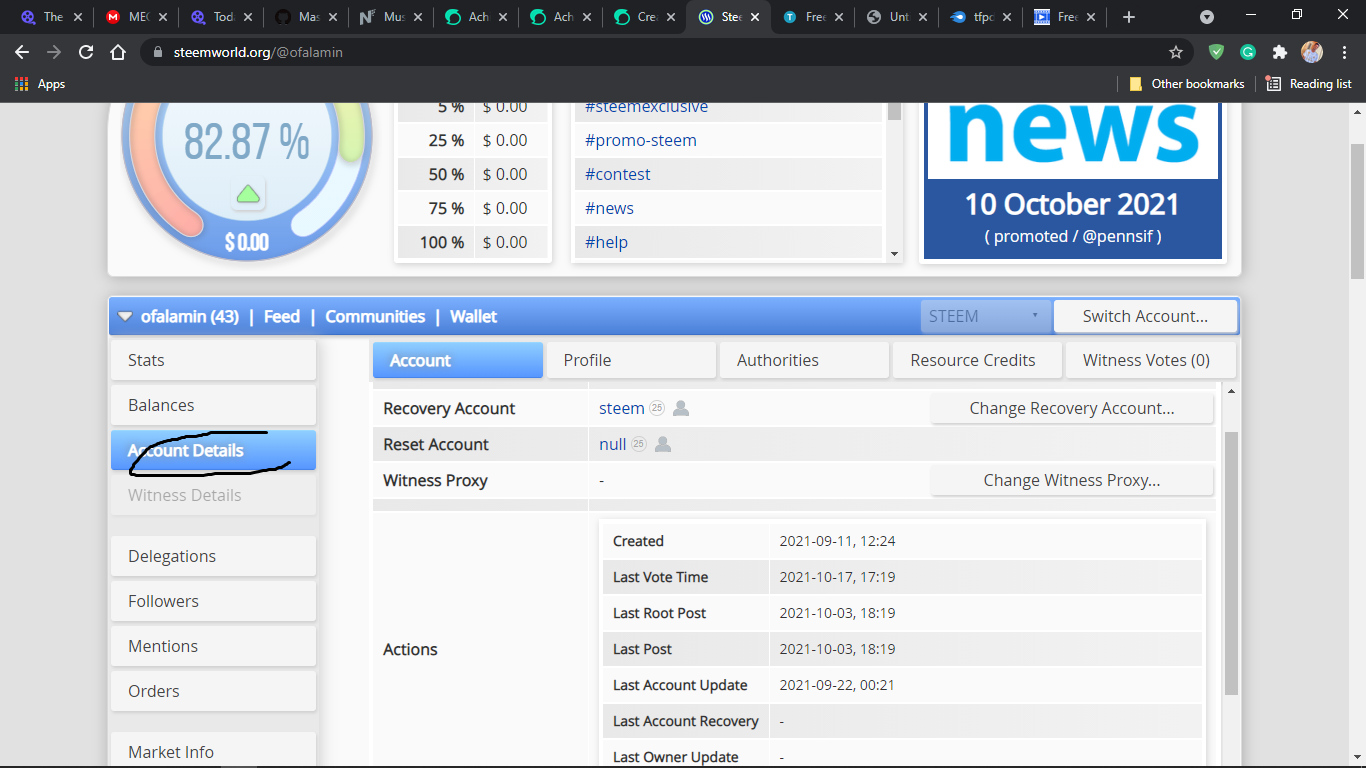Click the green voting power up arrow
The image size is (1366, 768).
pyautogui.click(x=248, y=193)
